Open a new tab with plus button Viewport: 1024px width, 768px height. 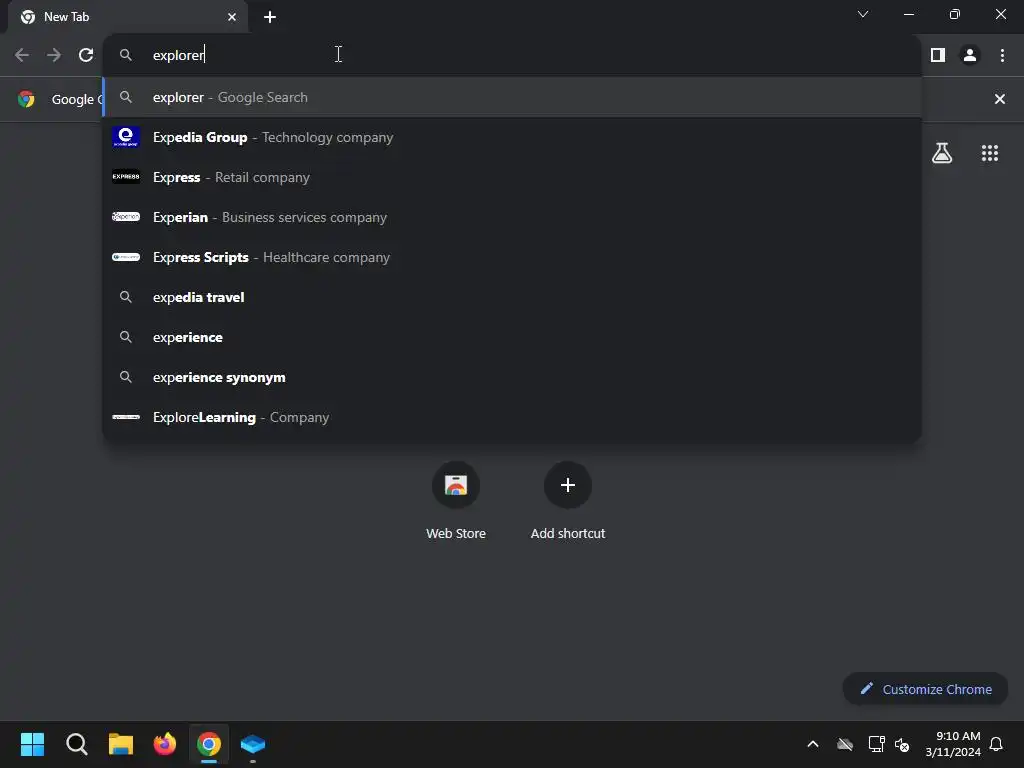(270, 17)
